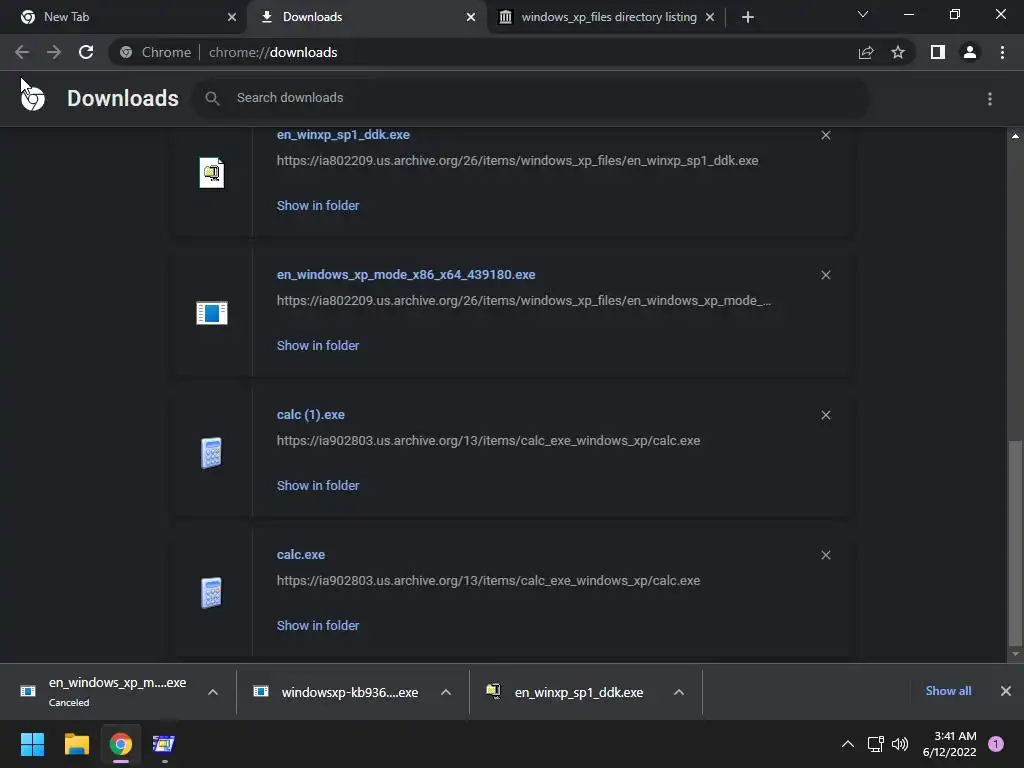Click the Chrome taskbar icon
The width and height of the screenshot is (1024, 768).
[121, 744]
